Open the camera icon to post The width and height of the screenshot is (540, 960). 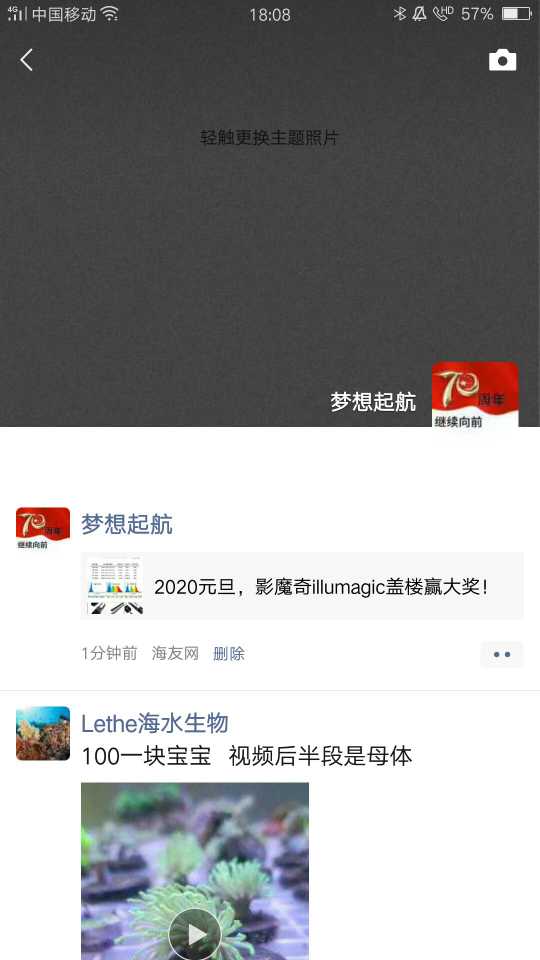click(502, 60)
